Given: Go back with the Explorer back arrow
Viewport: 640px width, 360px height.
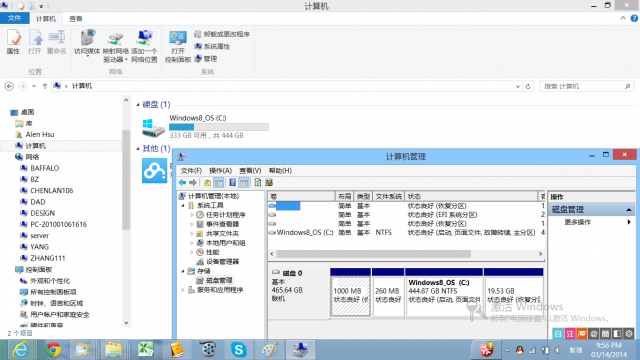Looking at the screenshot, I should 9,86.
